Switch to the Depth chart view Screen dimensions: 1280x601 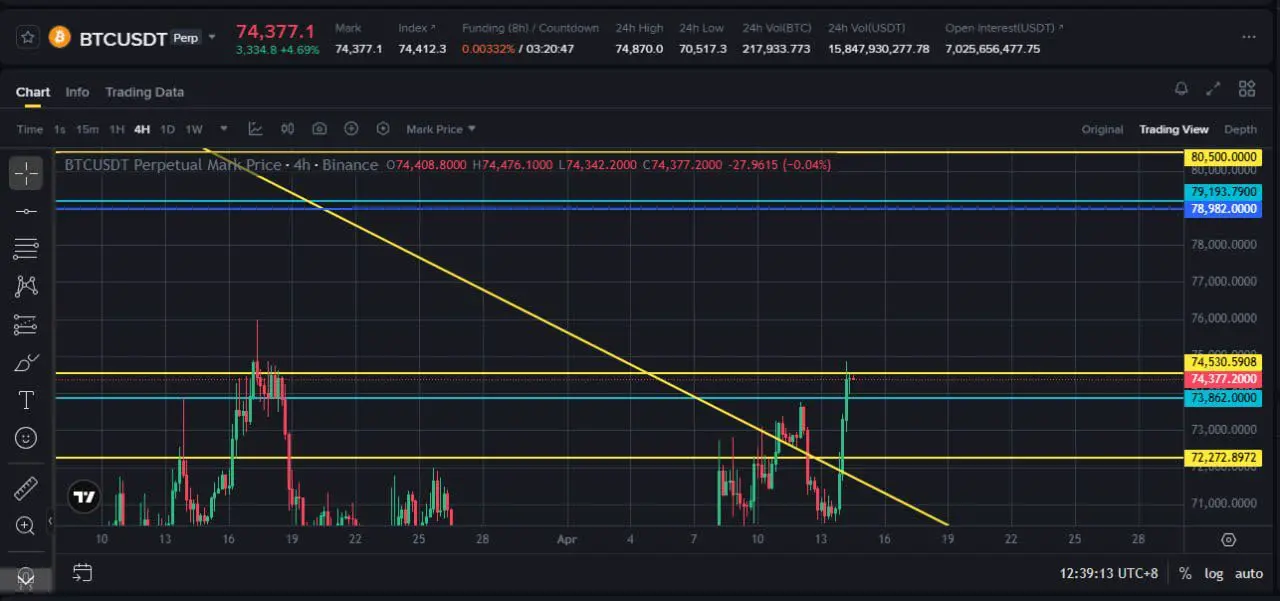click(1240, 129)
